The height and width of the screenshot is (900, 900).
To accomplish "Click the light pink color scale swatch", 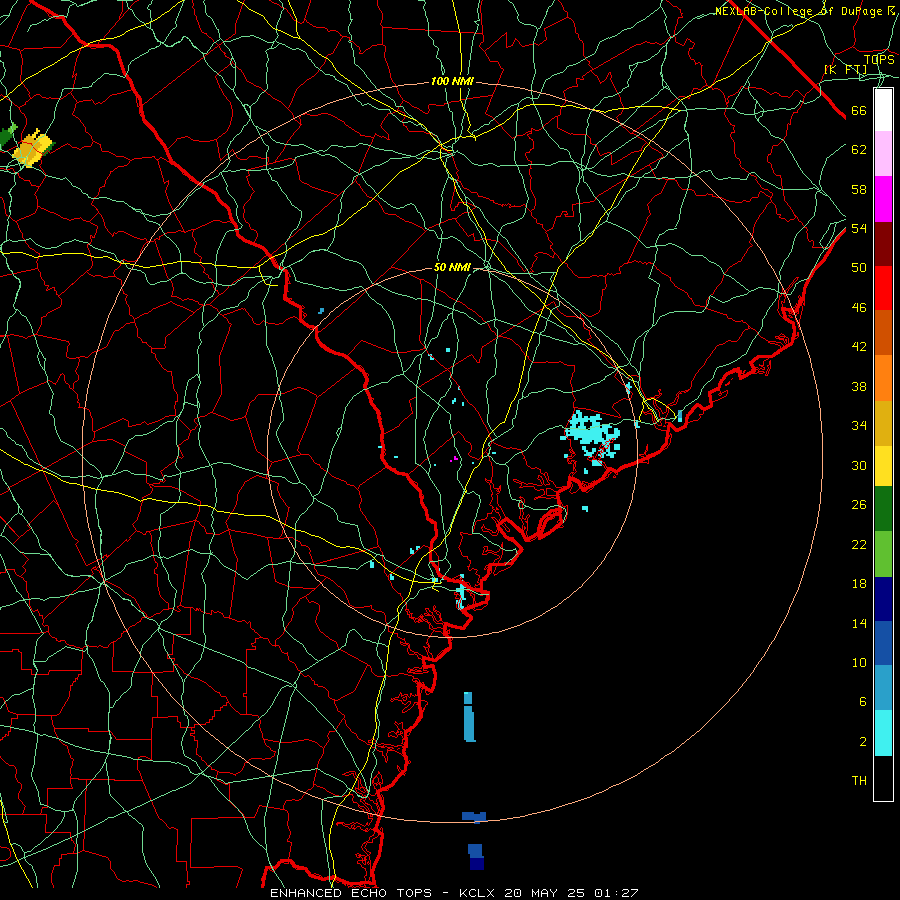I will (x=883, y=154).
